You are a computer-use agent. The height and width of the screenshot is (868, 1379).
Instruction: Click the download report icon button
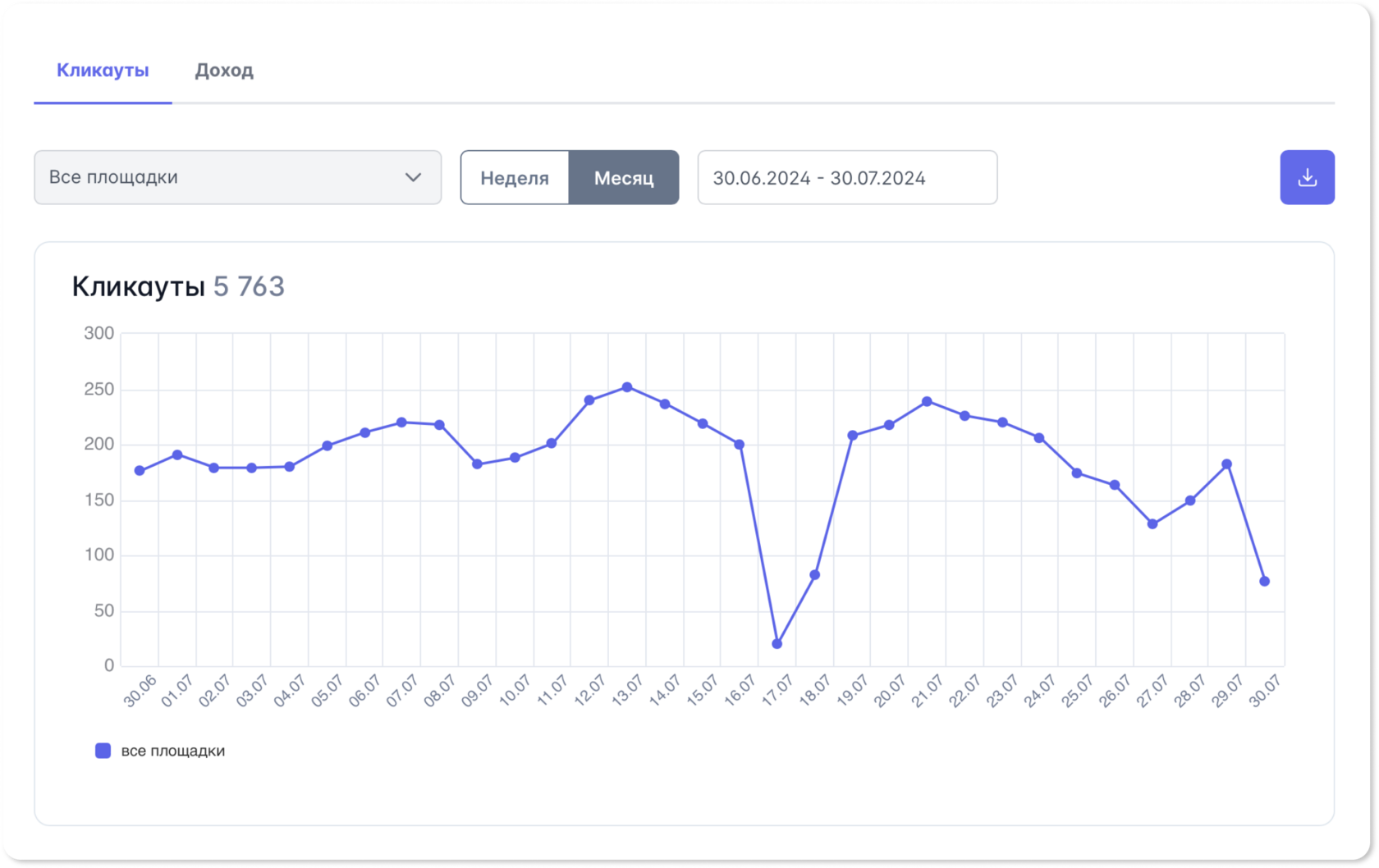point(1307,177)
